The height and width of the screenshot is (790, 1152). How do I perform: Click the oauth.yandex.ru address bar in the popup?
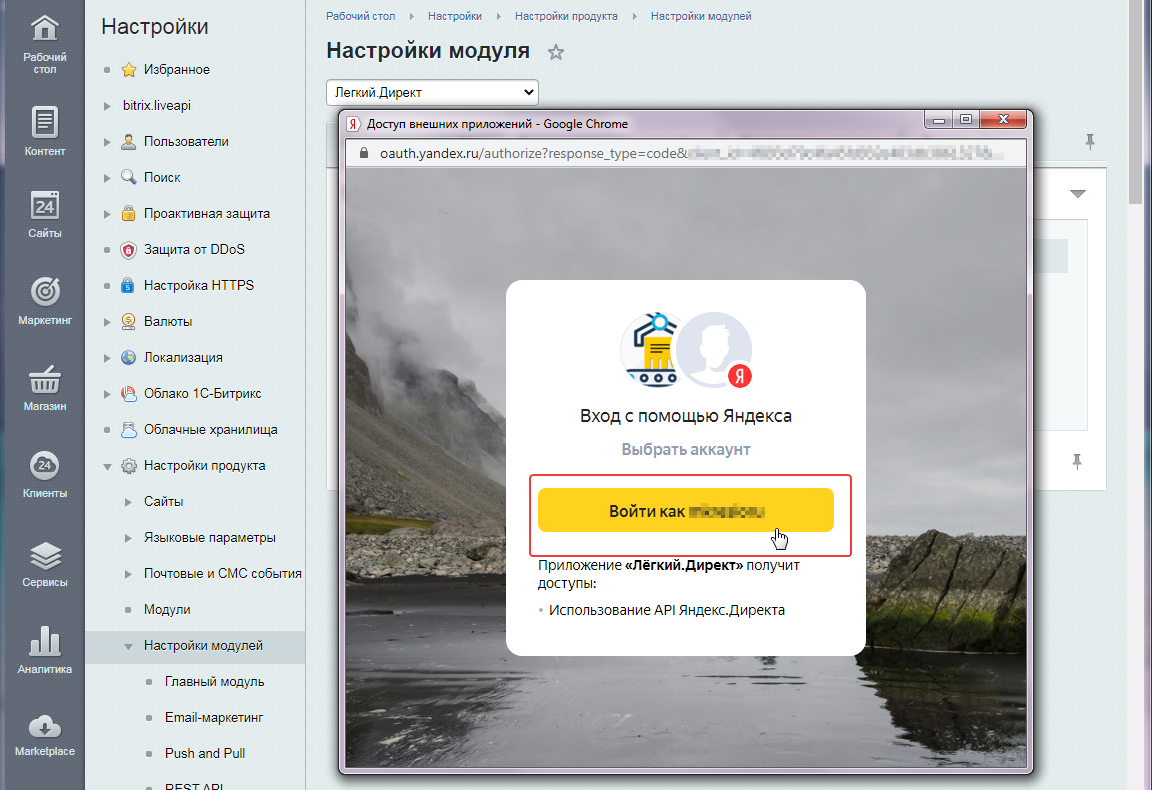tap(685, 153)
